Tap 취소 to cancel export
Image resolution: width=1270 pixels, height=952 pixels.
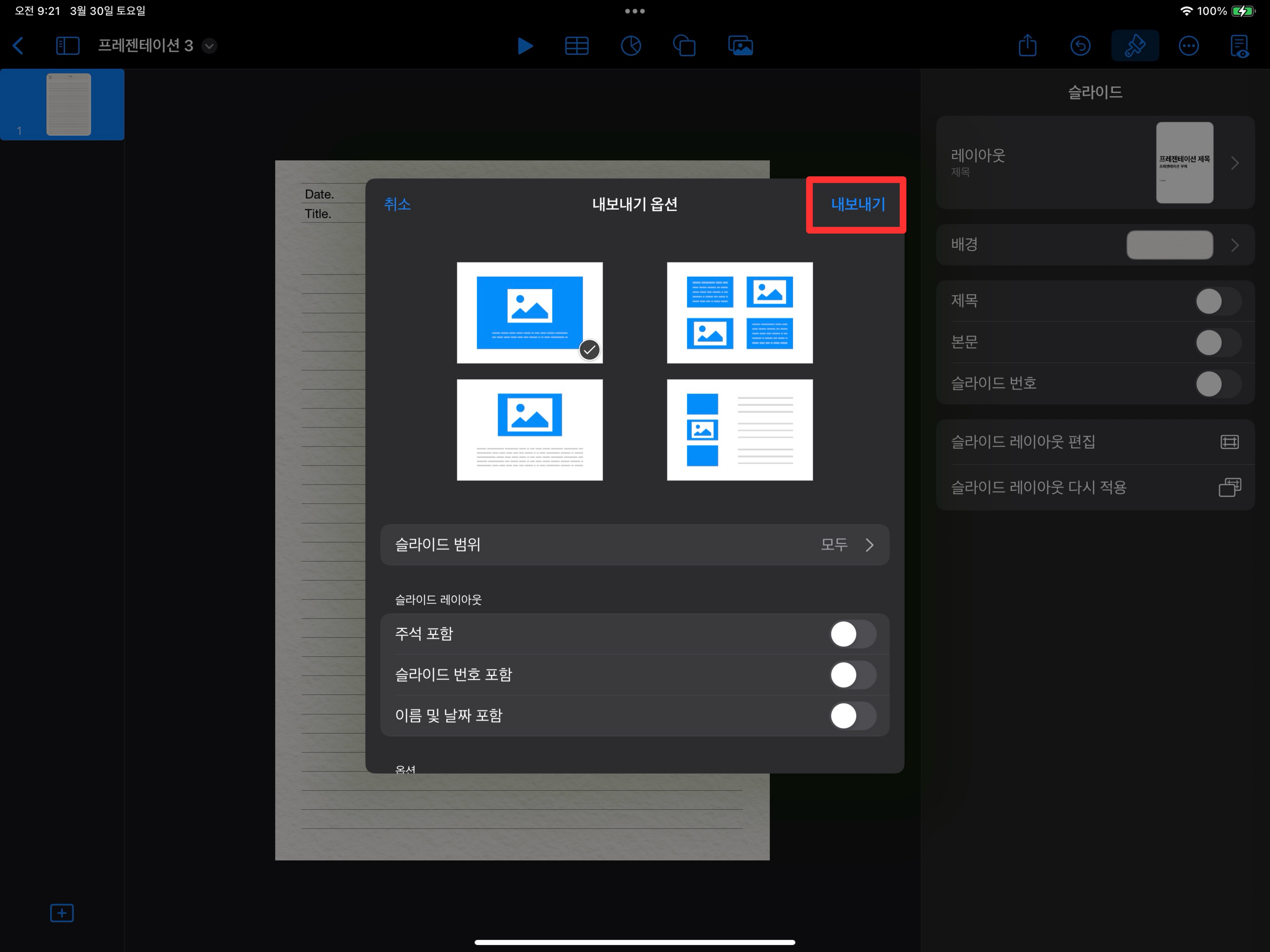397,204
